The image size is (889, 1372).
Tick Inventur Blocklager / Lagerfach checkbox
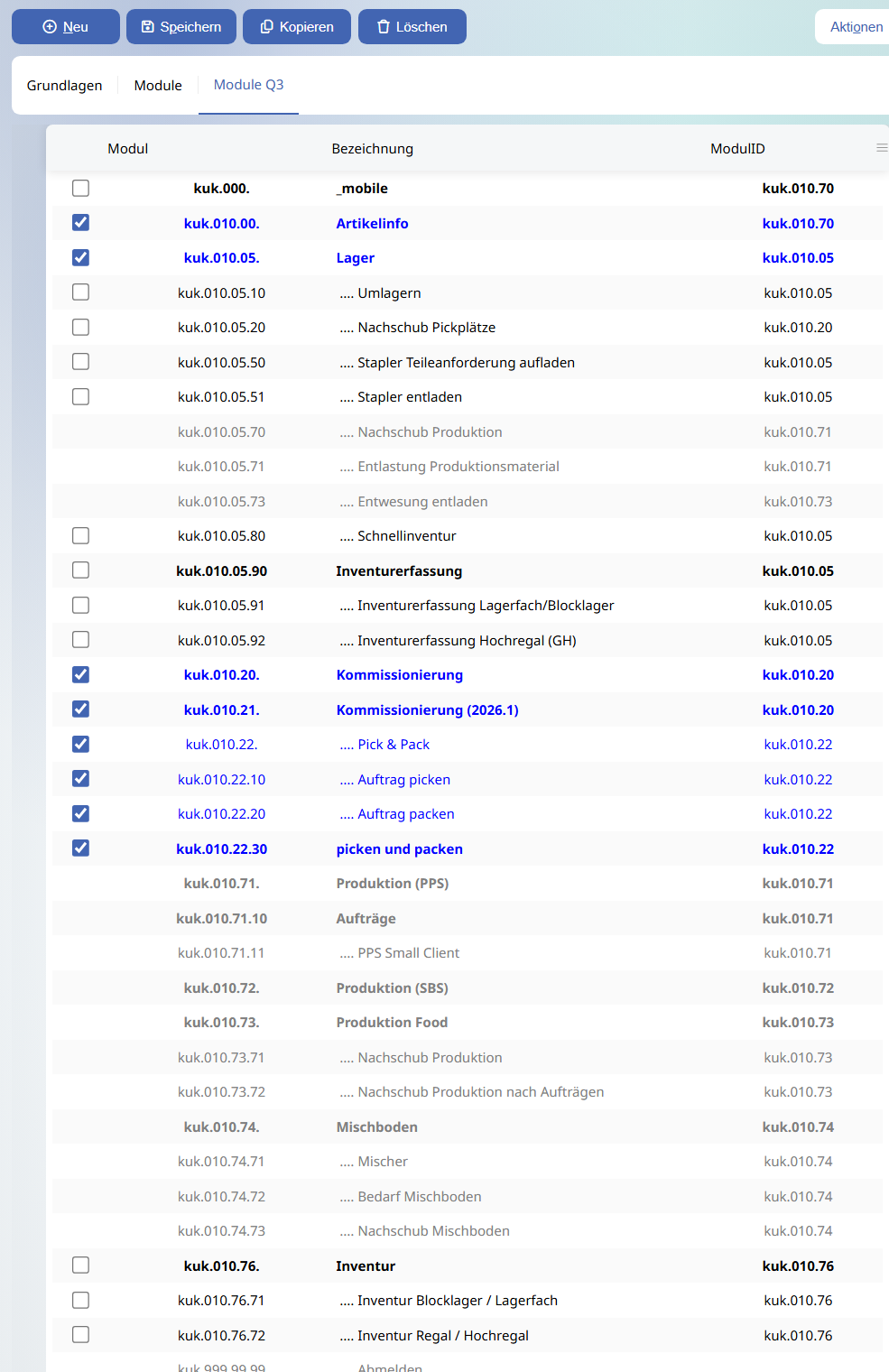[80, 1300]
